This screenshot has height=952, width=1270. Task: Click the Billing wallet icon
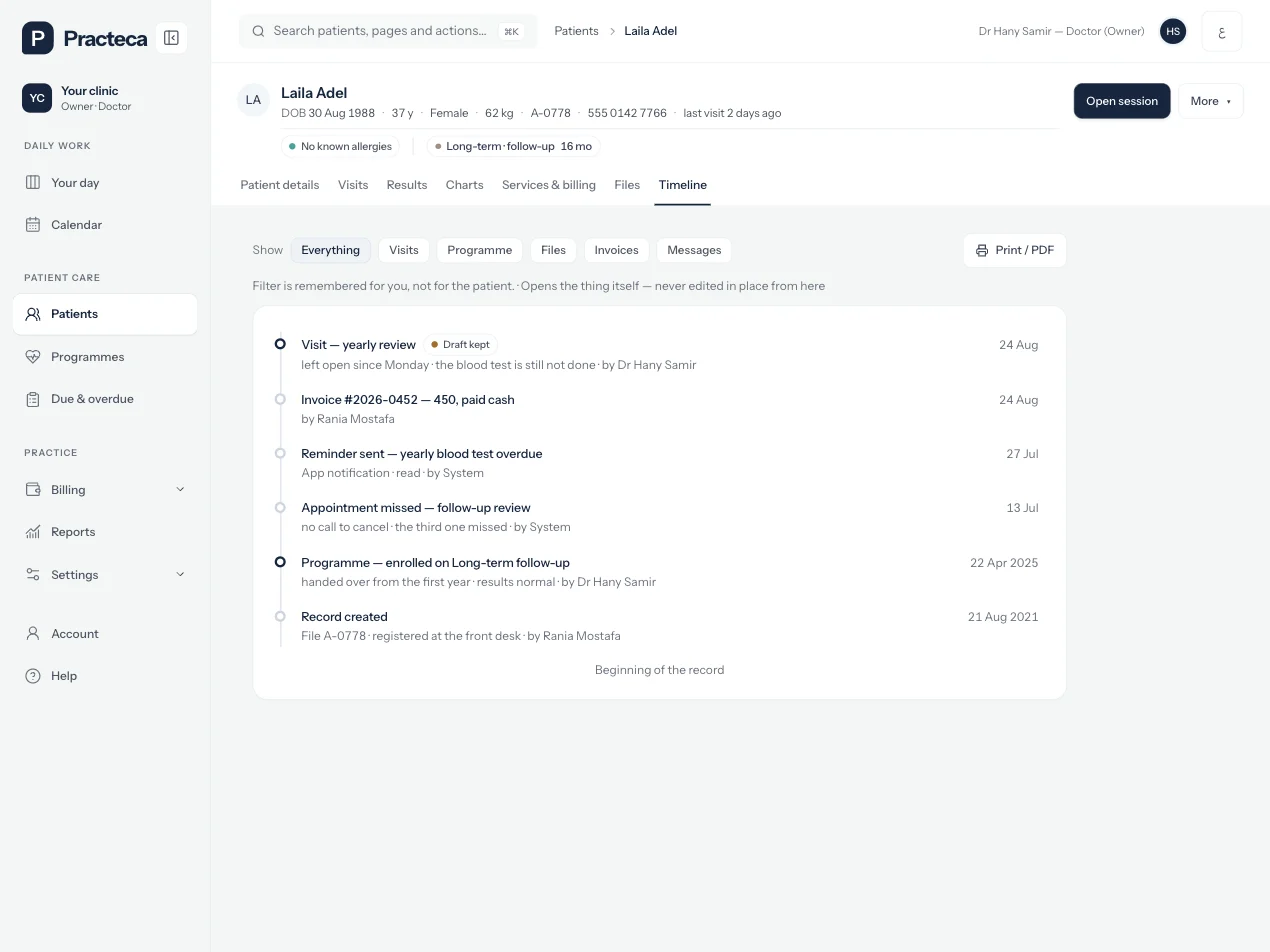coord(33,490)
